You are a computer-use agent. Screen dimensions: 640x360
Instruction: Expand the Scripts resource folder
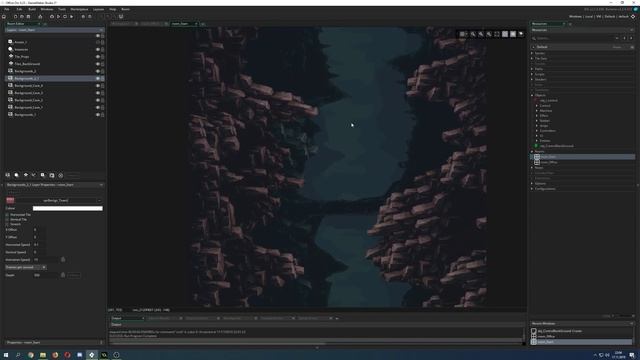(x=532, y=74)
